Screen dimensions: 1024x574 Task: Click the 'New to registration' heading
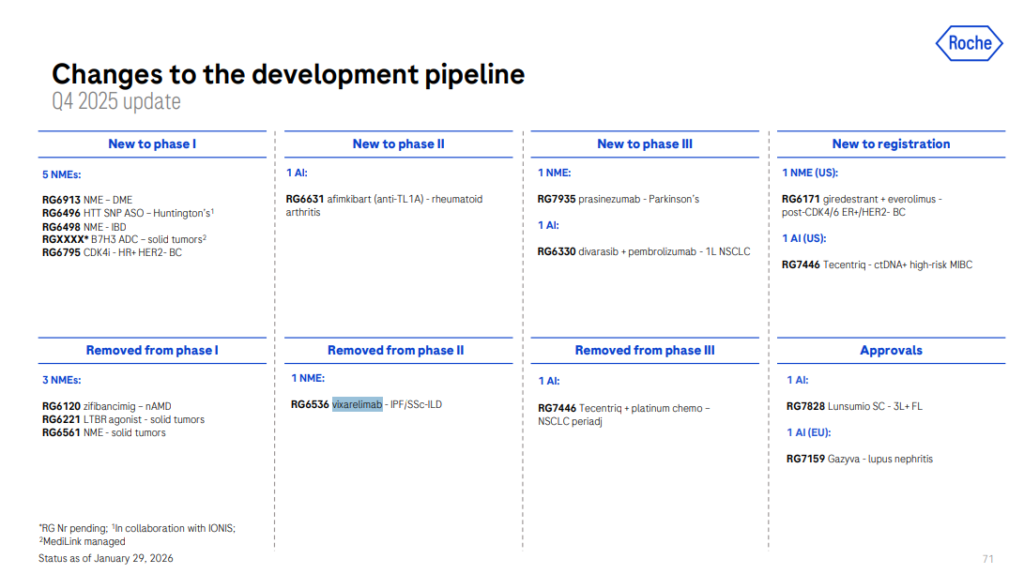click(890, 144)
